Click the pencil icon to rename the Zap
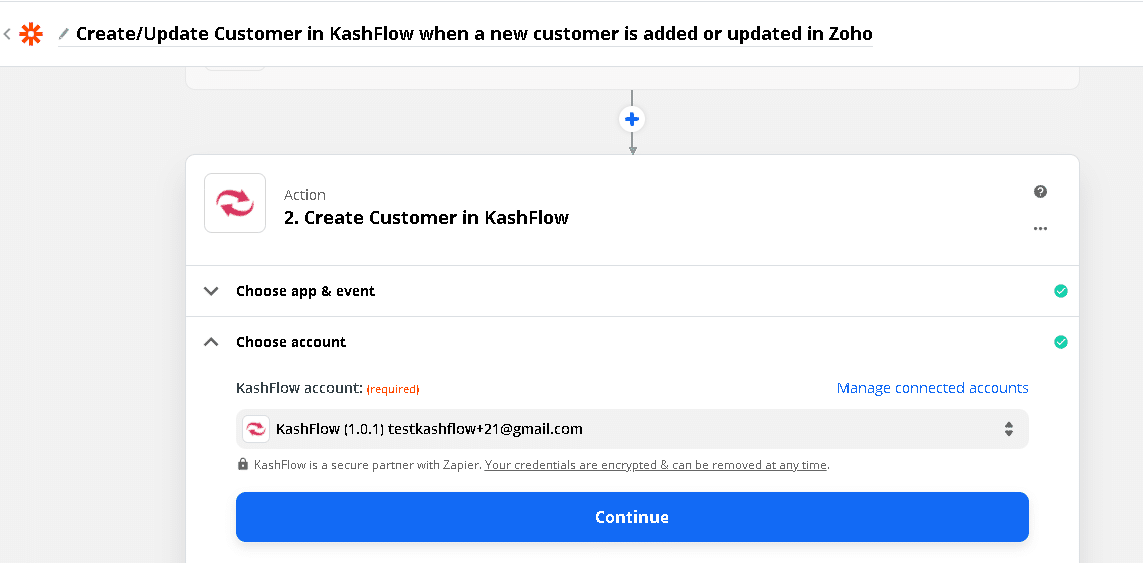This screenshot has width=1143, height=563. [x=64, y=34]
